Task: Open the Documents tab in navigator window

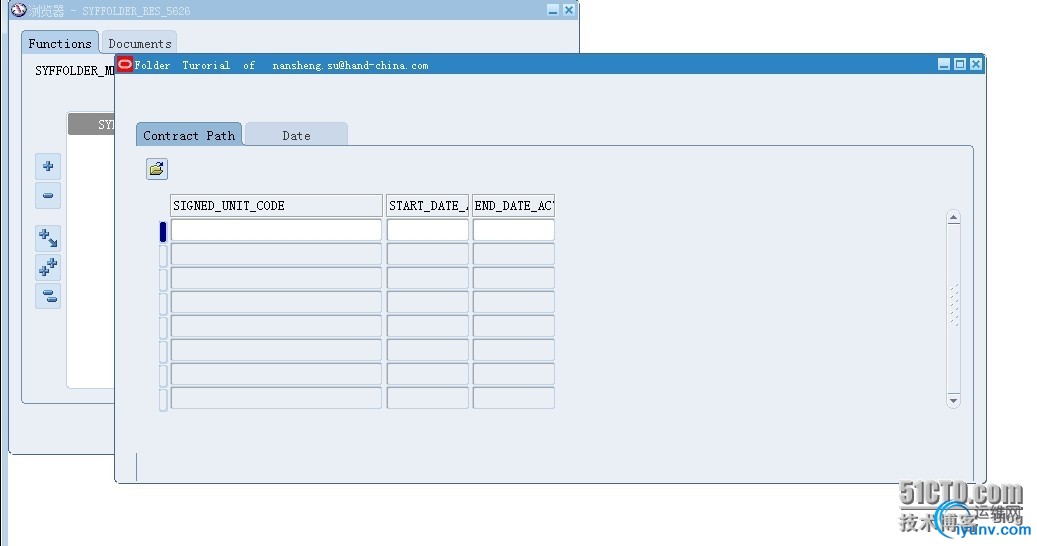Action: [140, 43]
